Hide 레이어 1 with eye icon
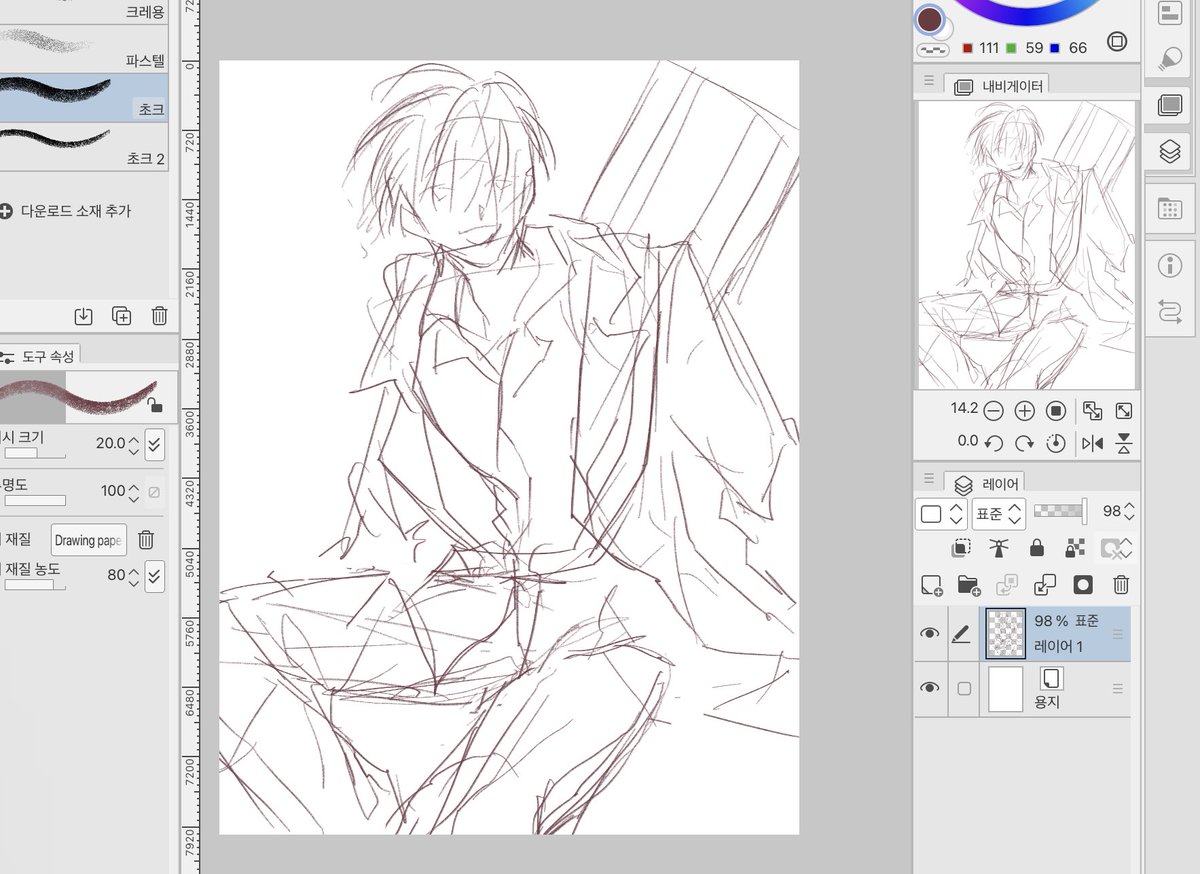 coord(930,633)
